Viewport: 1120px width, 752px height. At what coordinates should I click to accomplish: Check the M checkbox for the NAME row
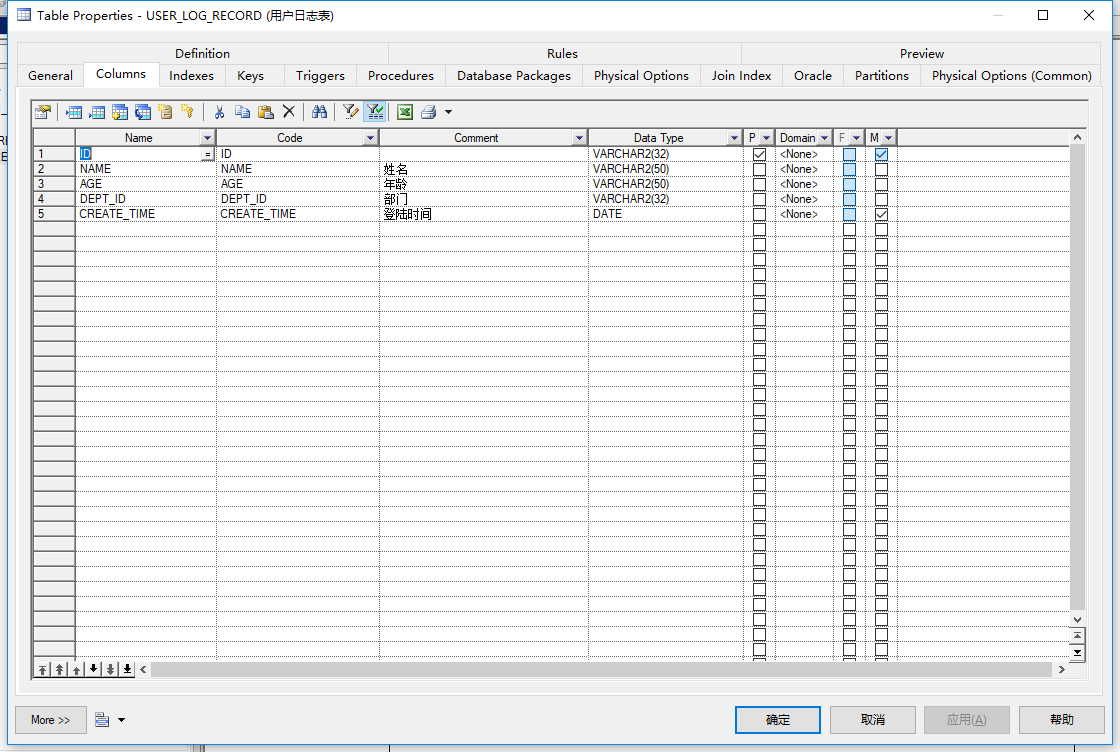point(881,169)
